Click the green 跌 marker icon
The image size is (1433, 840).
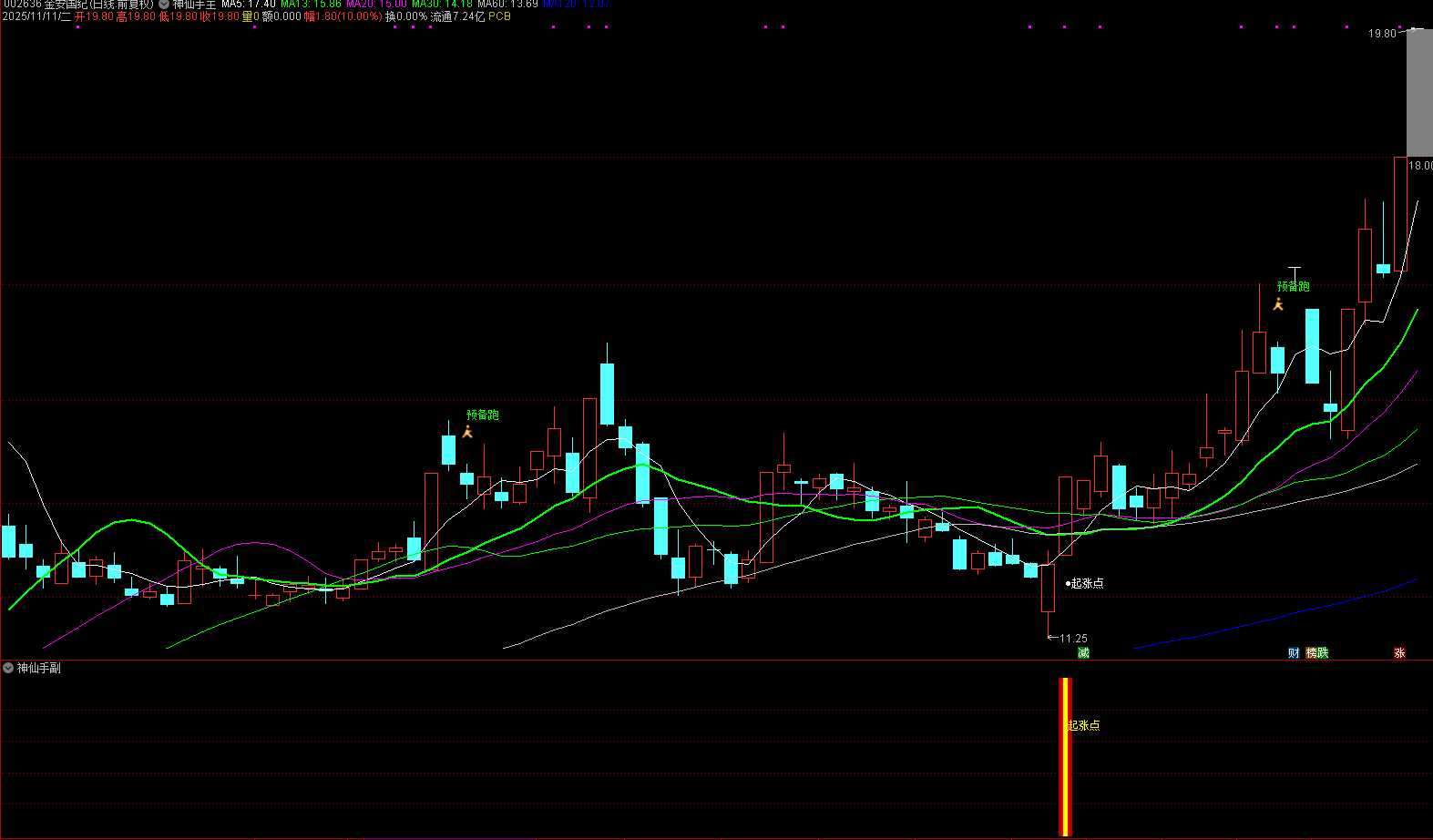point(1323,653)
